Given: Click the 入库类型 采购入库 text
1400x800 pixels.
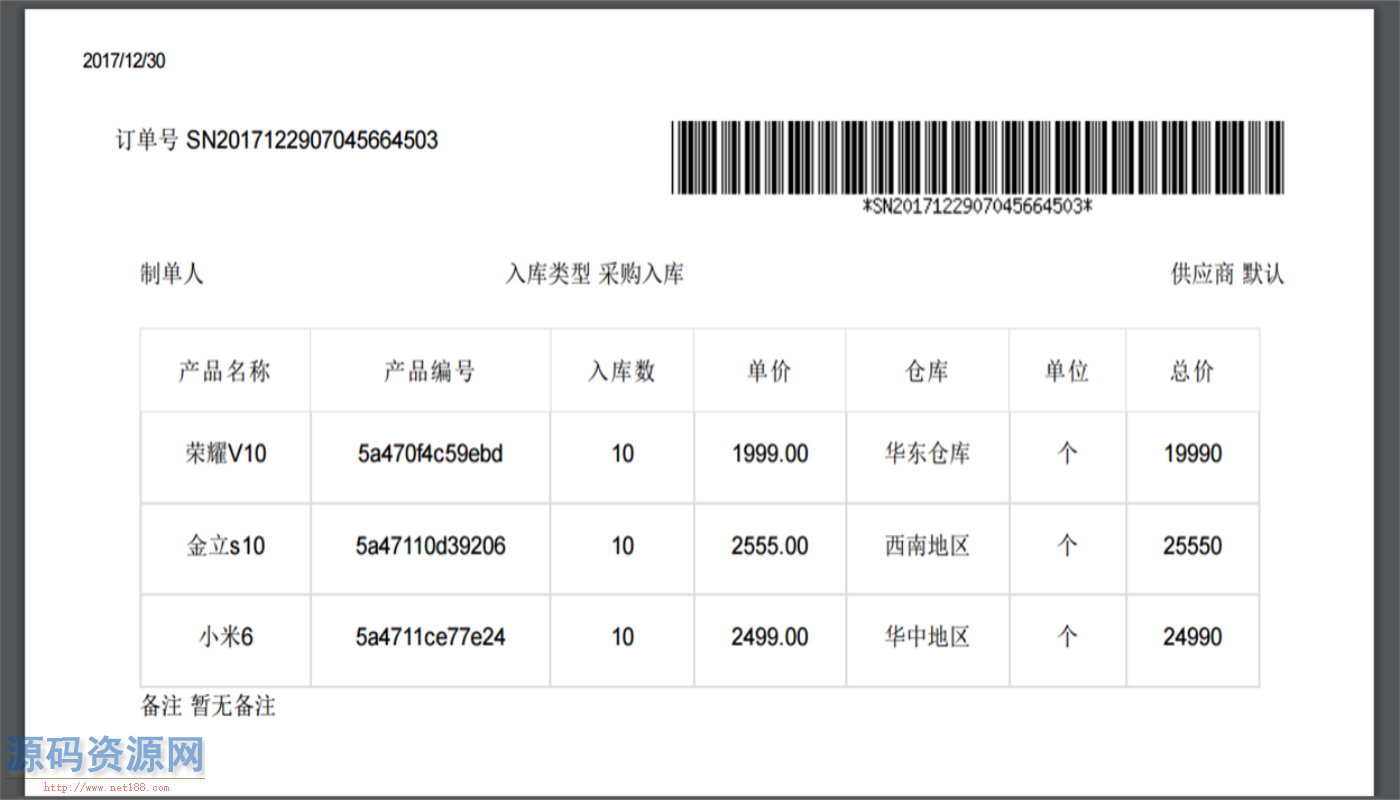Looking at the screenshot, I should 598,273.
